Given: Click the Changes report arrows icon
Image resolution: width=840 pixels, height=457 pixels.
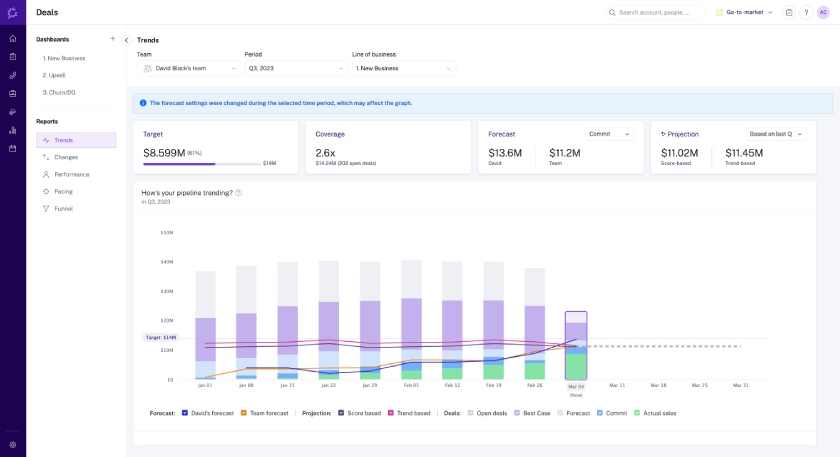Looking at the screenshot, I should [x=46, y=157].
